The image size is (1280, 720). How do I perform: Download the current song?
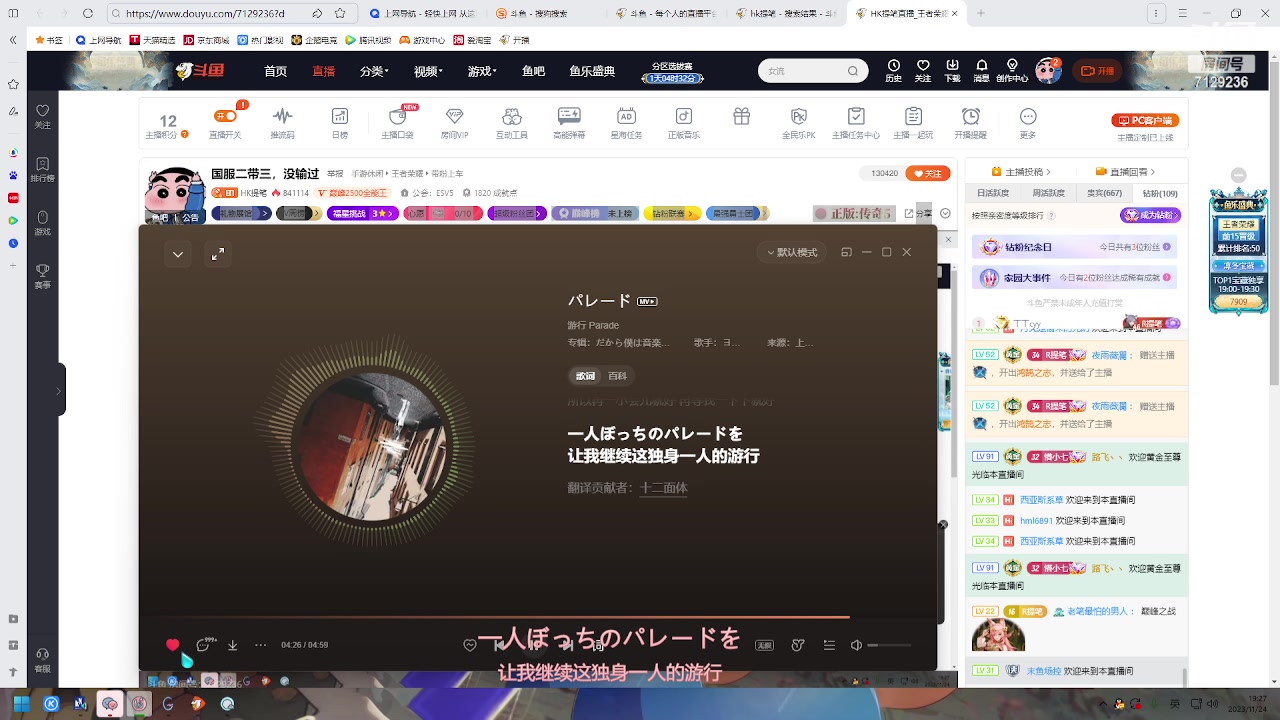pyautogui.click(x=232, y=645)
